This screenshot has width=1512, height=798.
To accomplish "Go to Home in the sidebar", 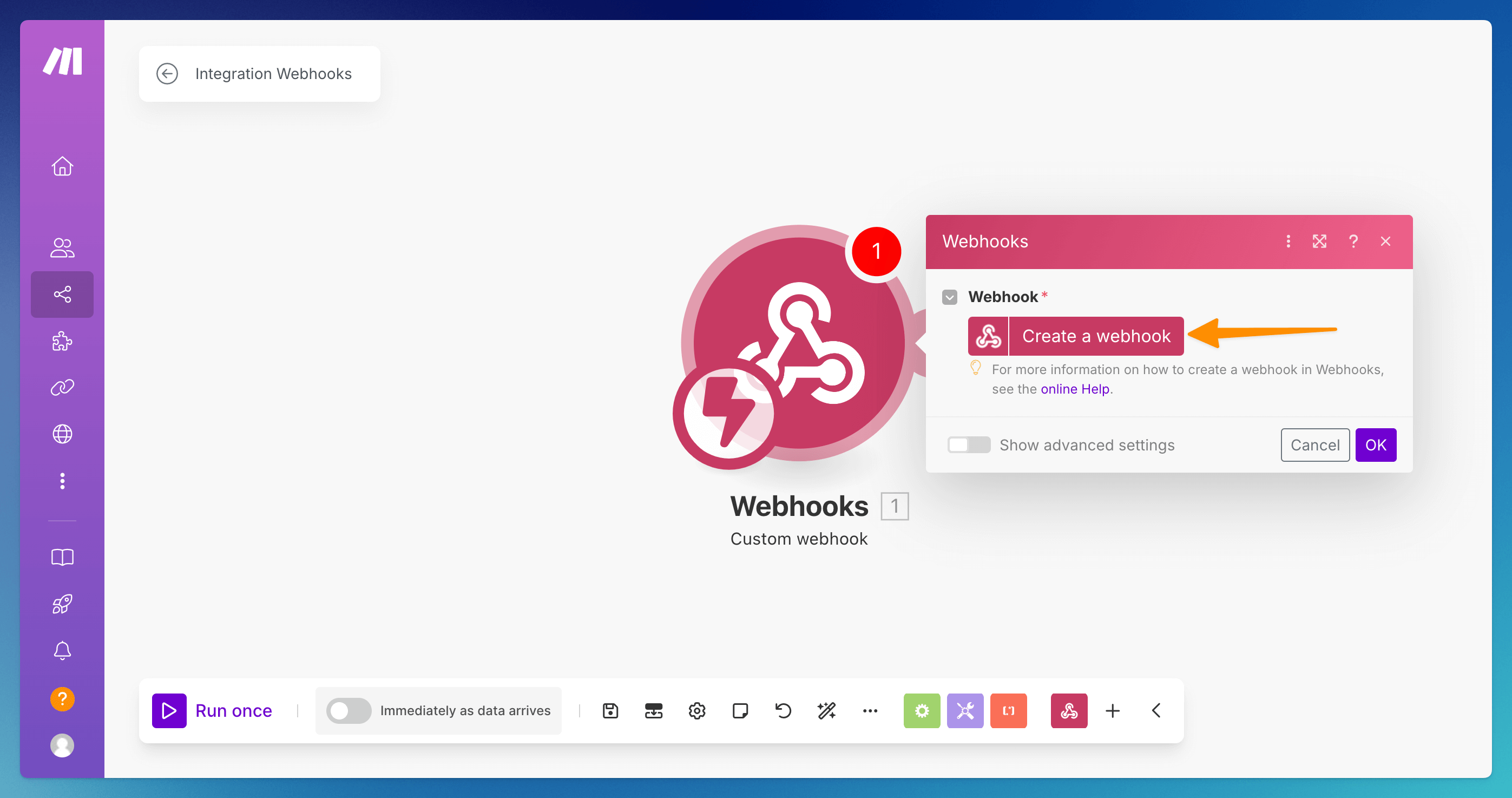I will tap(62, 167).
